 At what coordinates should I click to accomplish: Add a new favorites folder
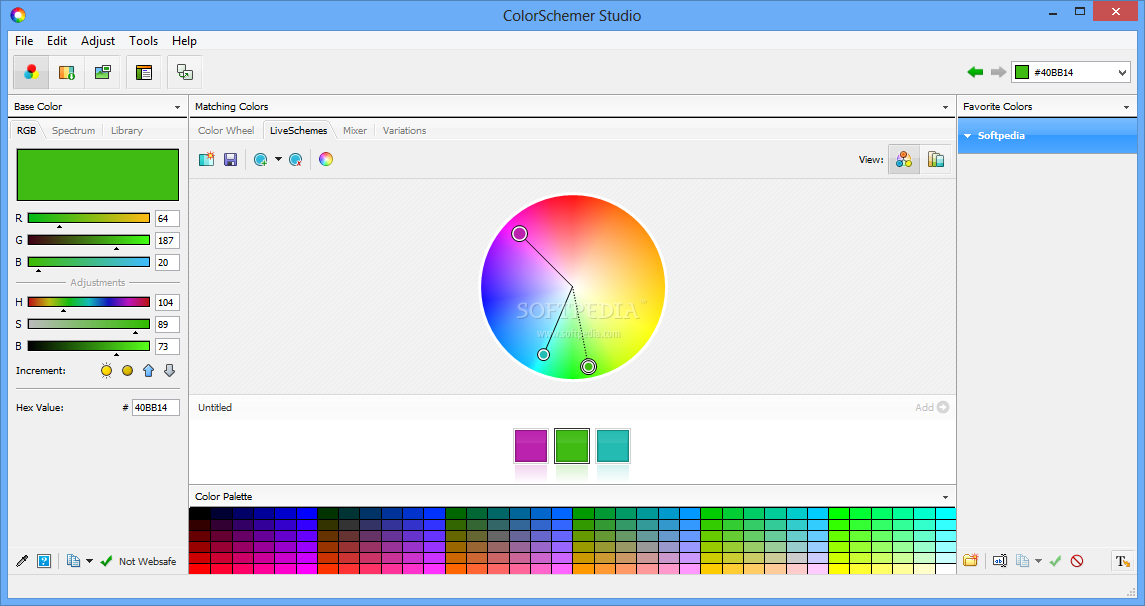pos(970,561)
